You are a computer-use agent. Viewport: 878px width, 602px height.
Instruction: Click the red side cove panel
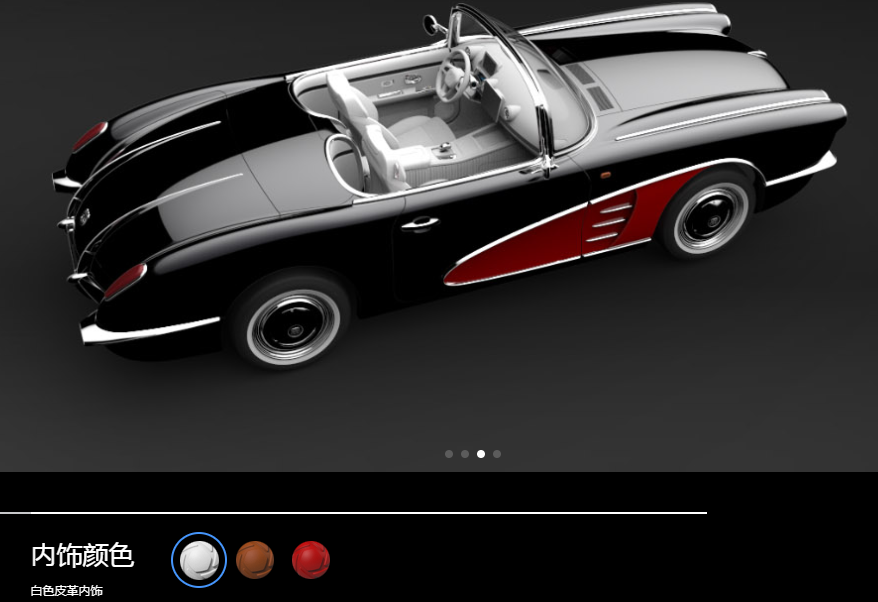click(560, 235)
